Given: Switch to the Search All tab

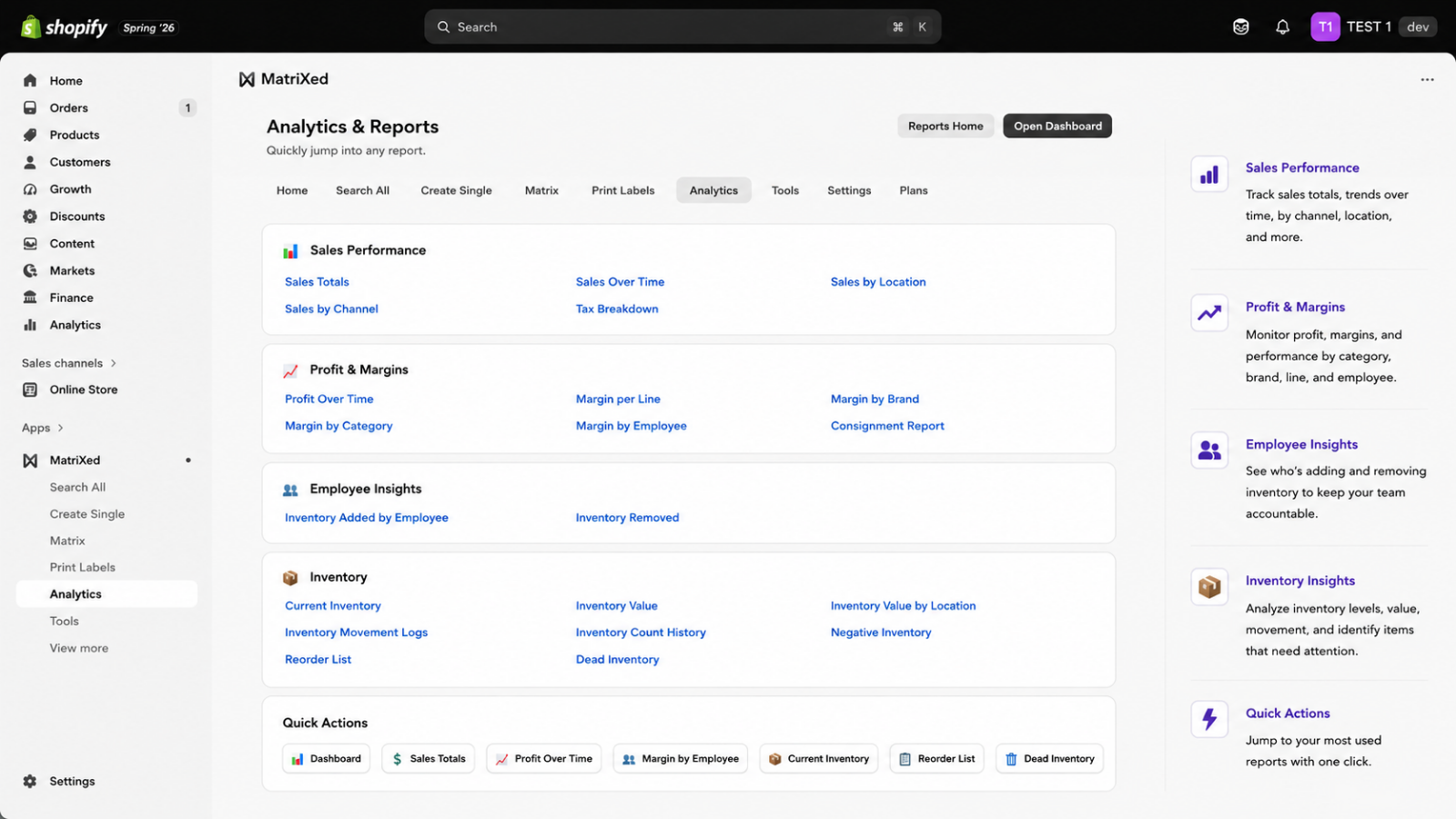Looking at the screenshot, I should 362,190.
